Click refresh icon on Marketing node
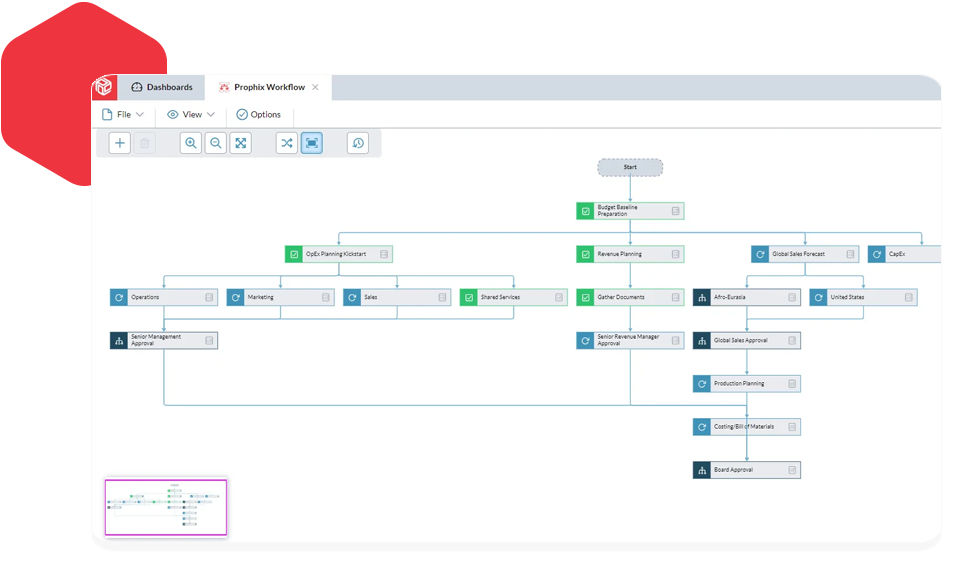Image resolution: width=966 pixels, height=564 pixels. click(x=235, y=297)
